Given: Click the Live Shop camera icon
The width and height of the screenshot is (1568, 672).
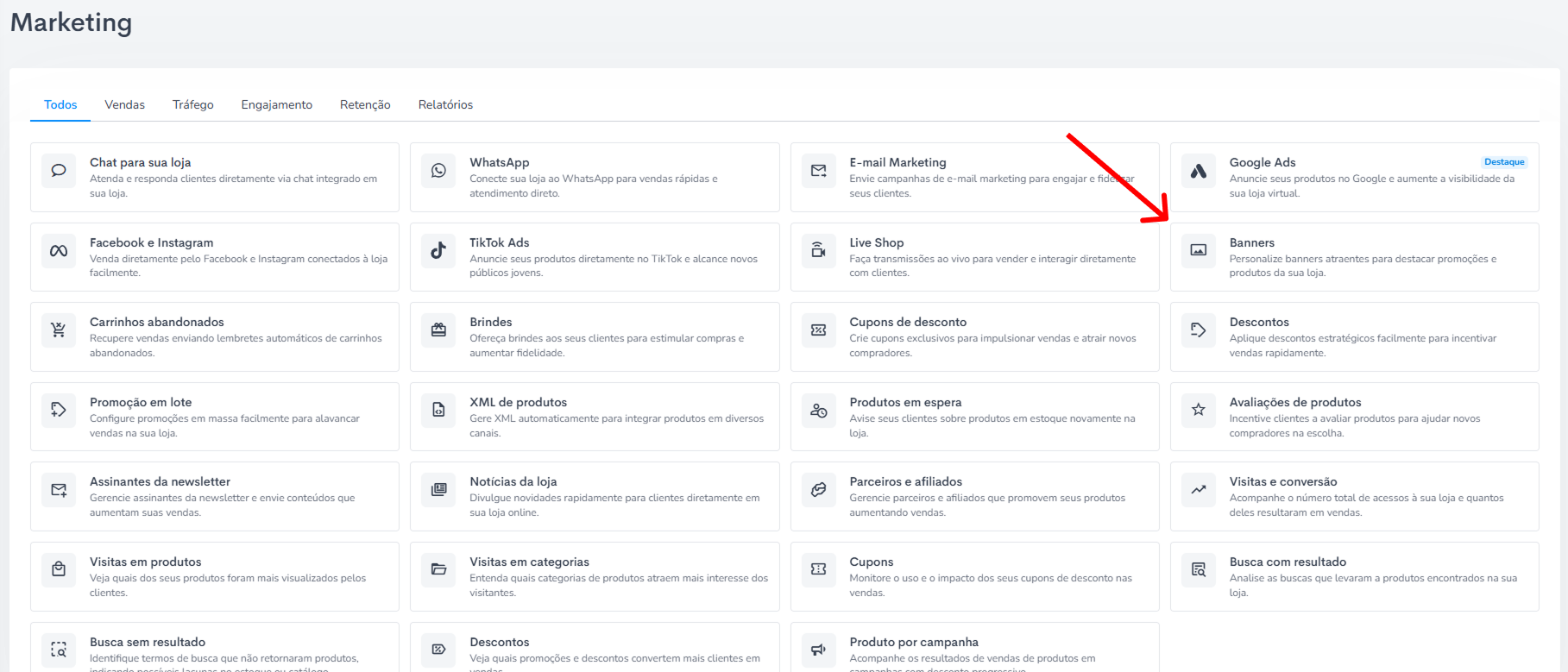Looking at the screenshot, I should pos(819,250).
